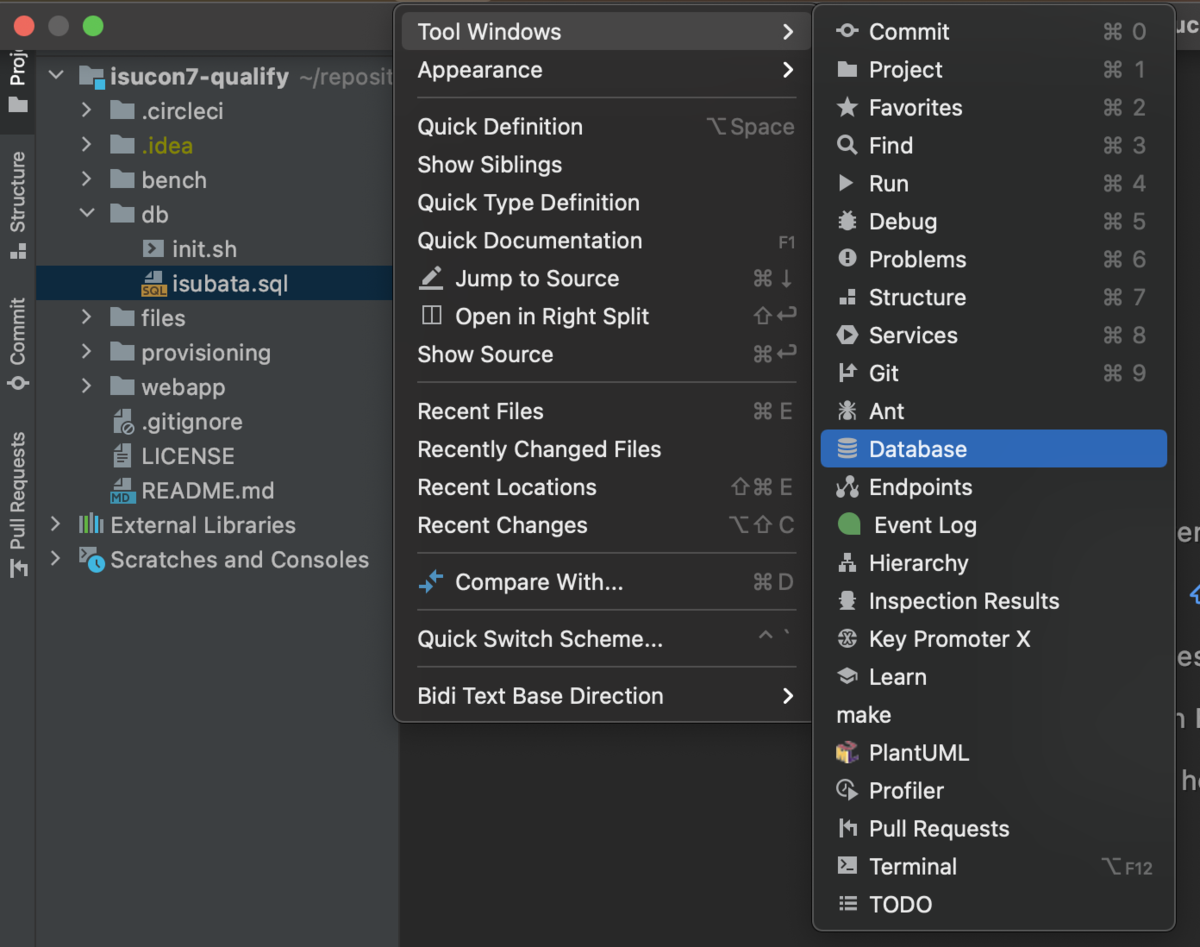This screenshot has width=1200, height=947.
Task: Open the Pull Requests side tab
Action: pos(18,504)
